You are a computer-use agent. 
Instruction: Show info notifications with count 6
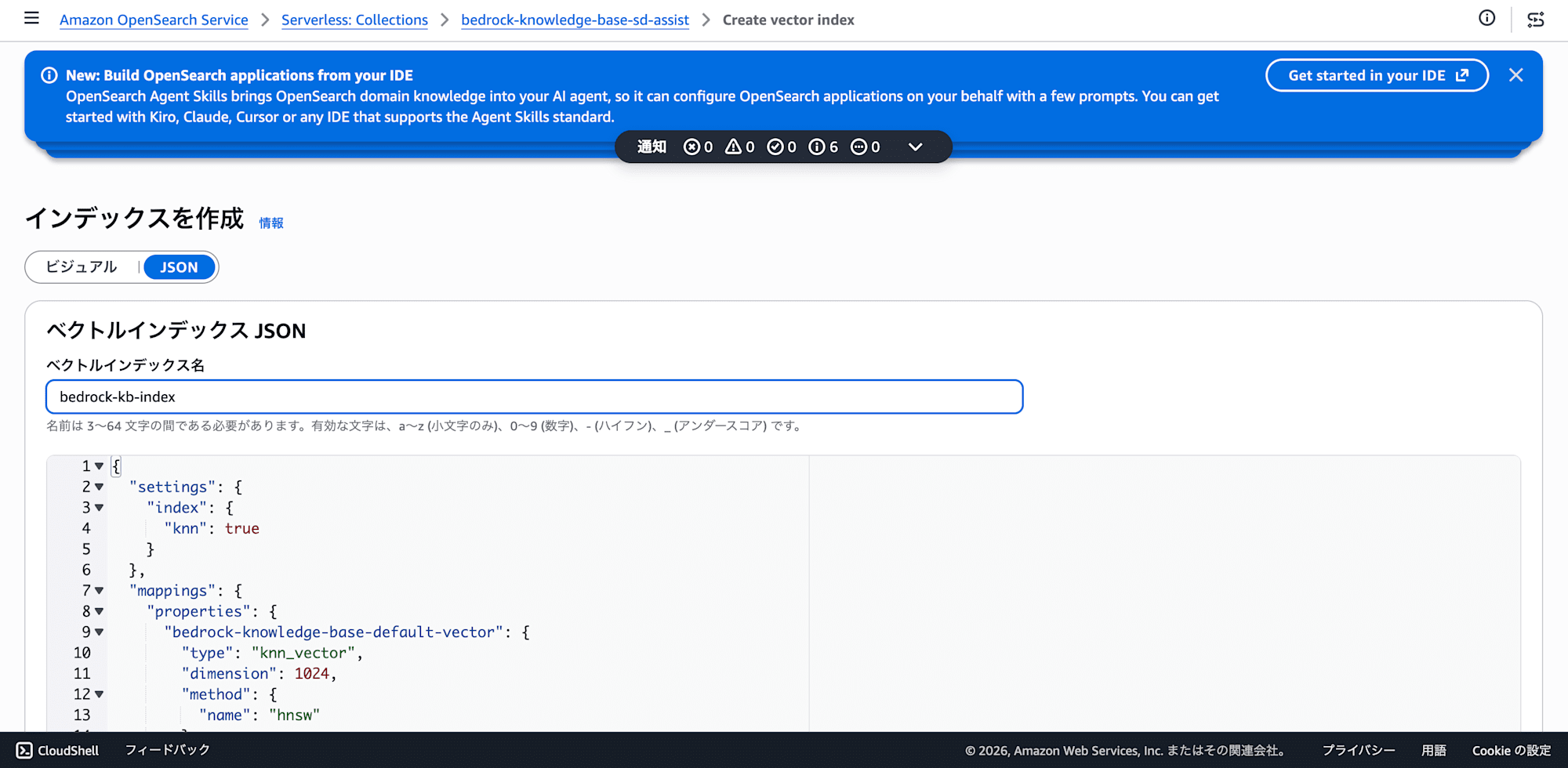[x=823, y=147]
